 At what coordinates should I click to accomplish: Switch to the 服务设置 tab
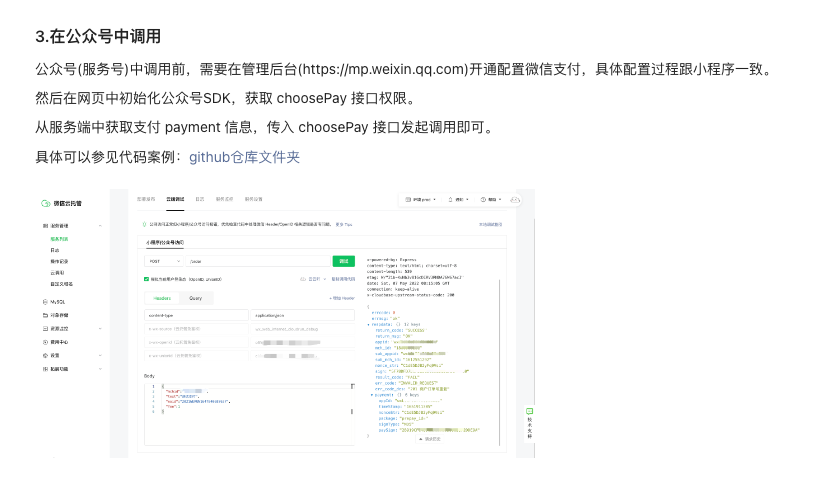[253, 200]
